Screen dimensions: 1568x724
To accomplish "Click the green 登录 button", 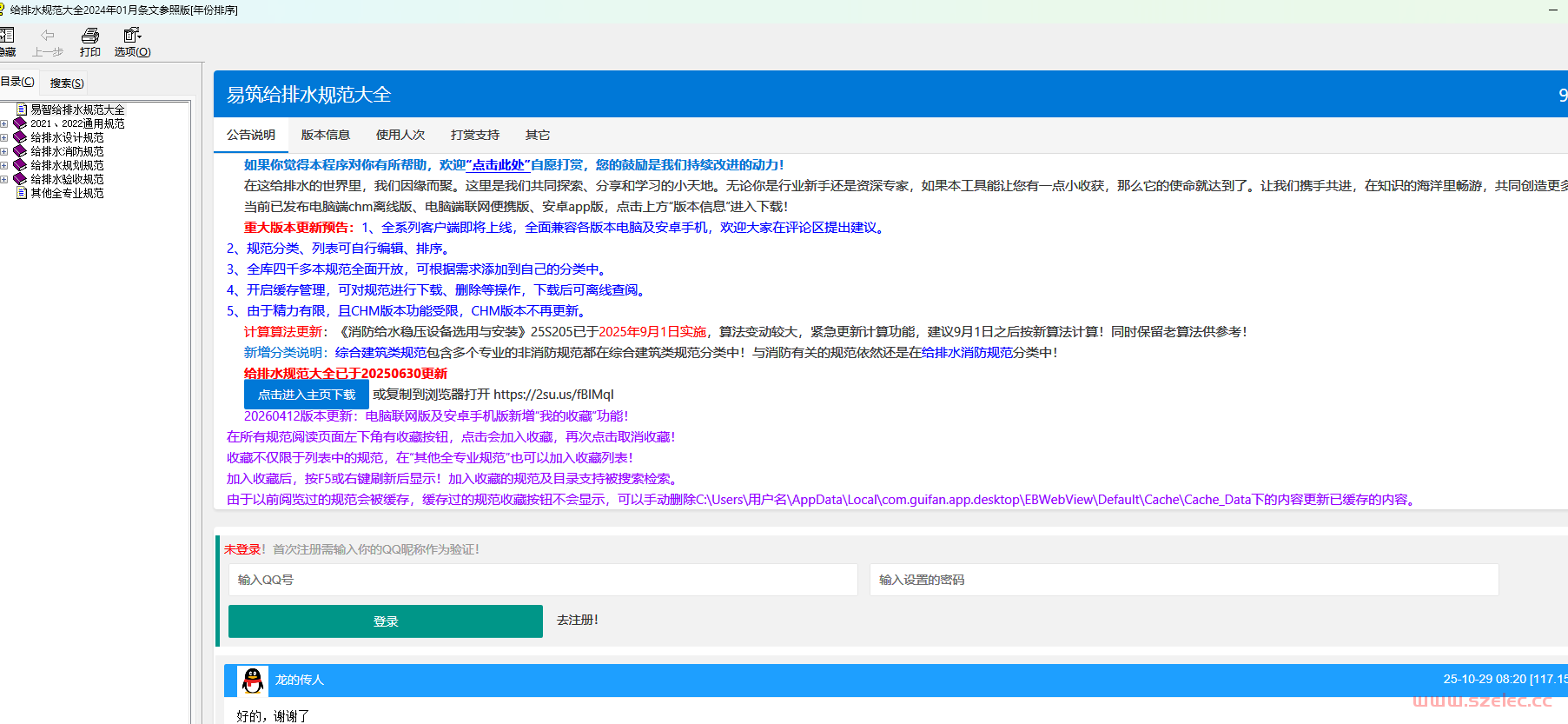I will [x=386, y=621].
